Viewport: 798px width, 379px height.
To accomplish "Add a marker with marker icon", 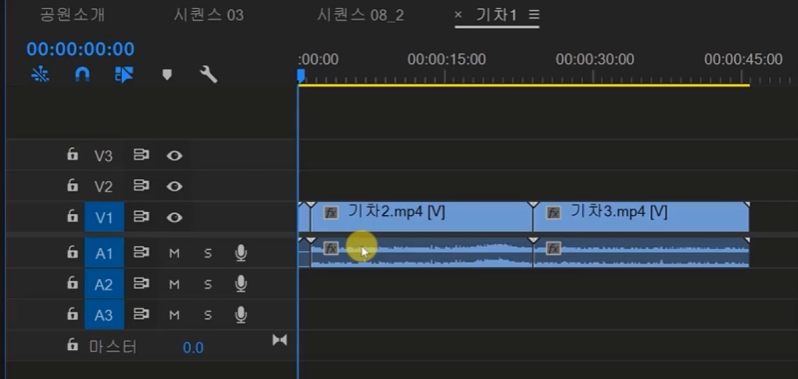I will [x=167, y=75].
